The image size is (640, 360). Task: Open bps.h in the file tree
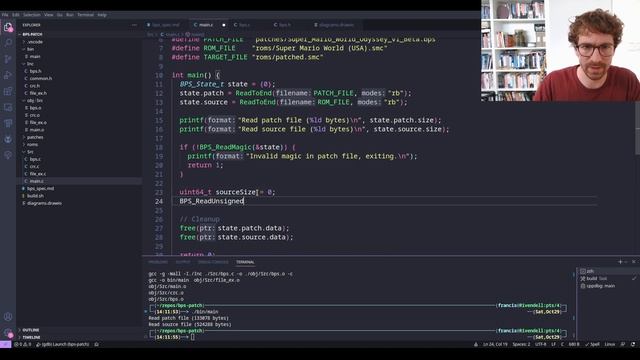[80, 71]
